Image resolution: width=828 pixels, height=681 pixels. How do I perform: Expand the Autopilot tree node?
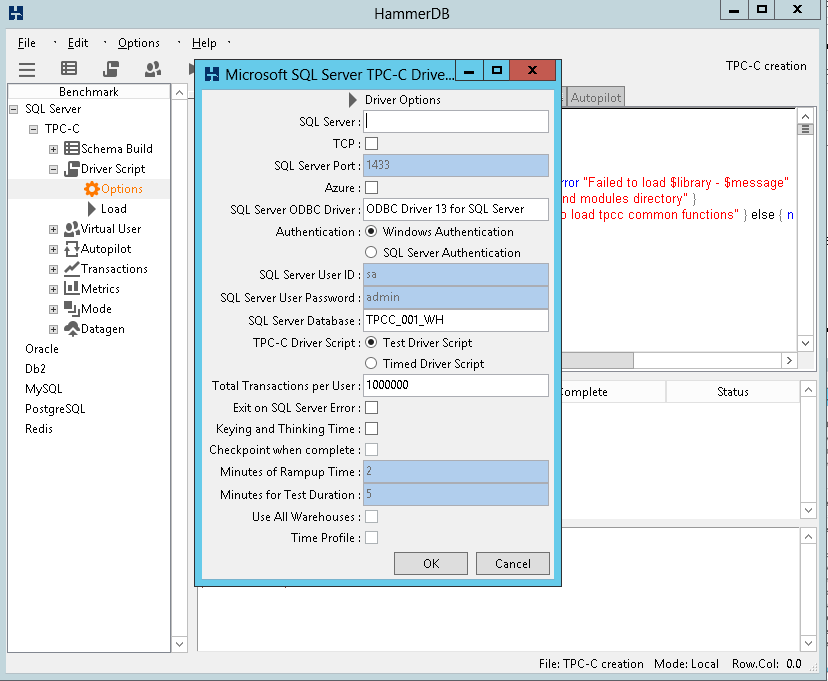pyautogui.click(x=53, y=249)
